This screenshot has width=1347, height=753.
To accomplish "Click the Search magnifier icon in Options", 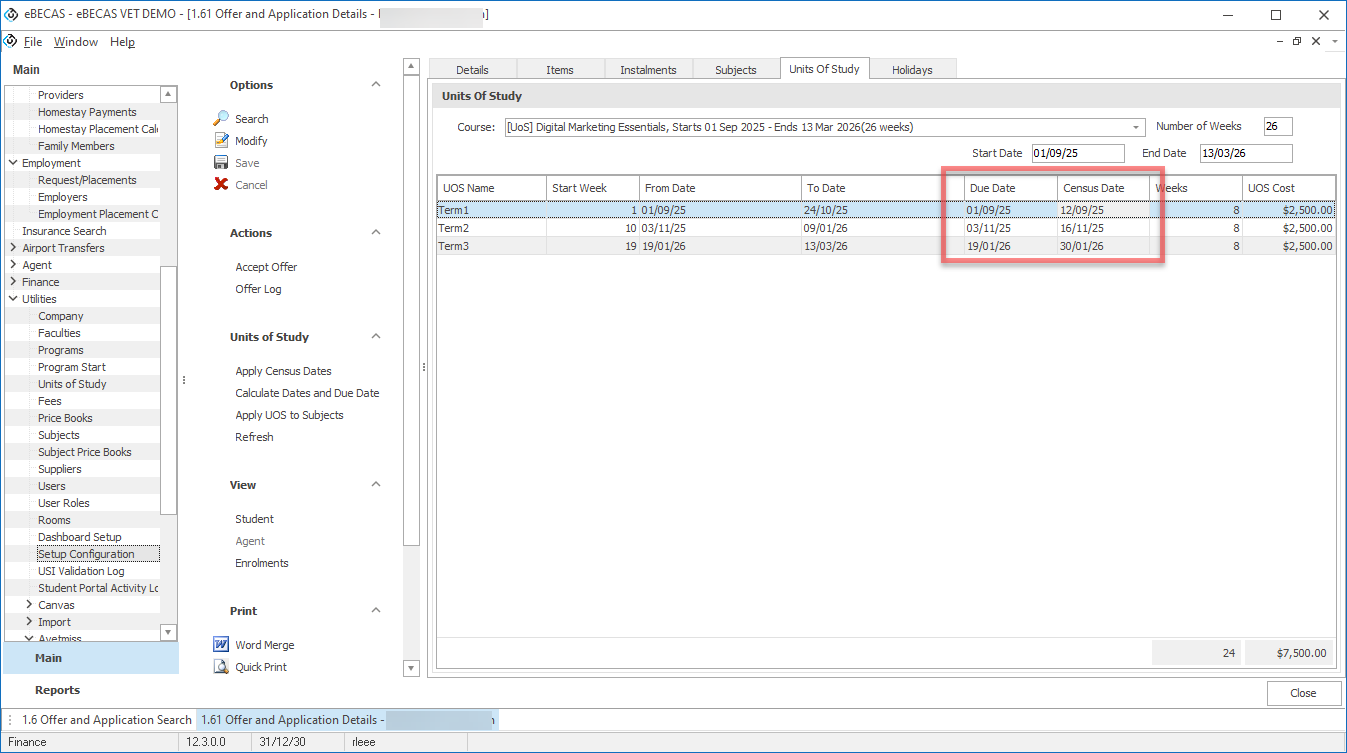I will (221, 119).
